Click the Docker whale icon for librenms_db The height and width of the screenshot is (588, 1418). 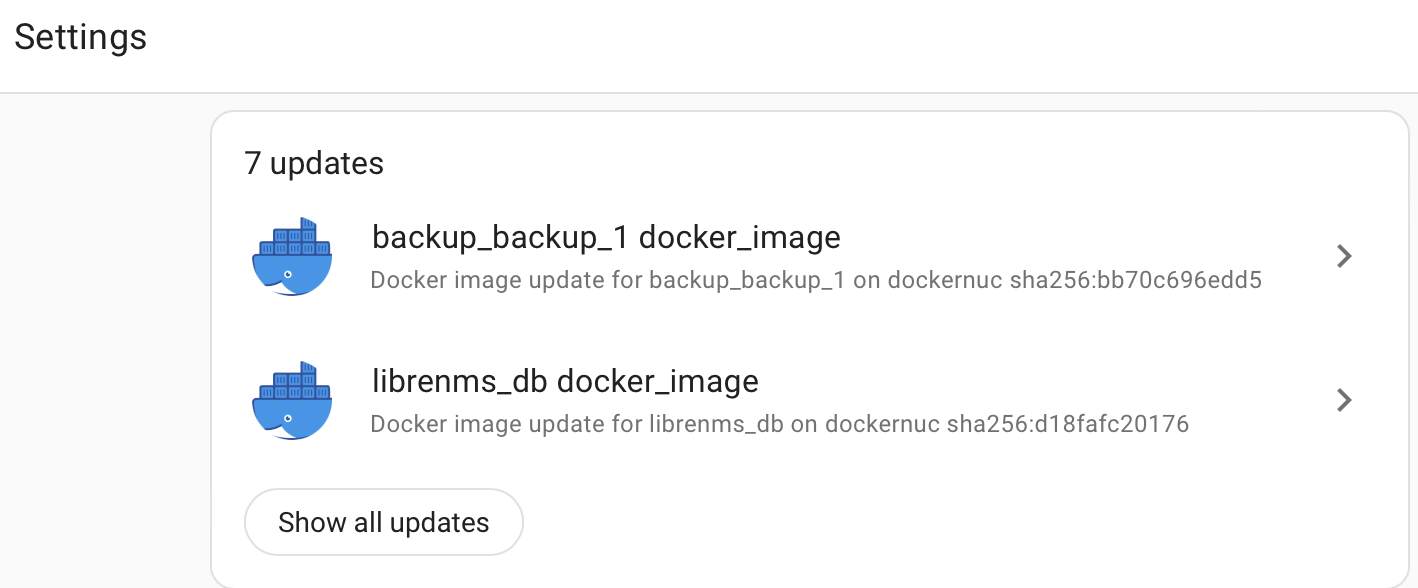(292, 401)
